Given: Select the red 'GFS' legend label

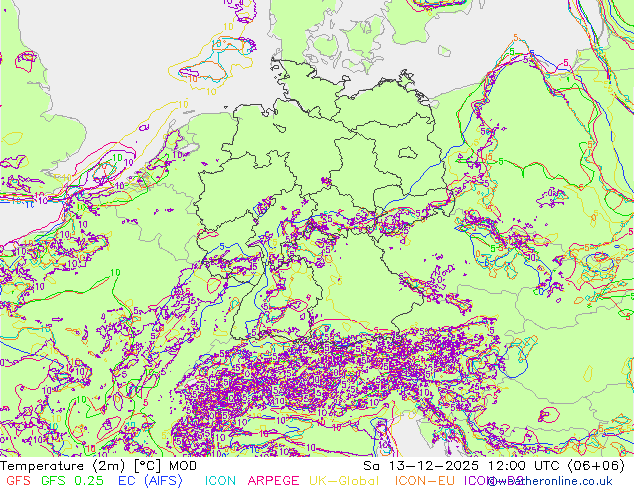Looking at the screenshot, I should (18, 481).
